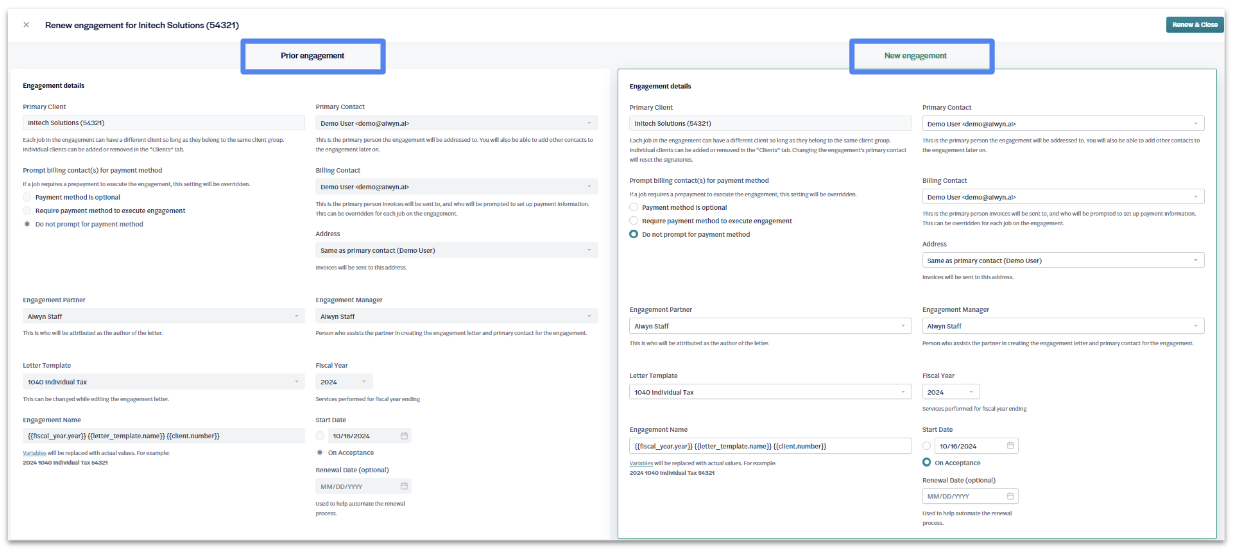Open calendar icon in prior engagement Renewal Date
This screenshot has width=1234, height=550.
coord(404,486)
